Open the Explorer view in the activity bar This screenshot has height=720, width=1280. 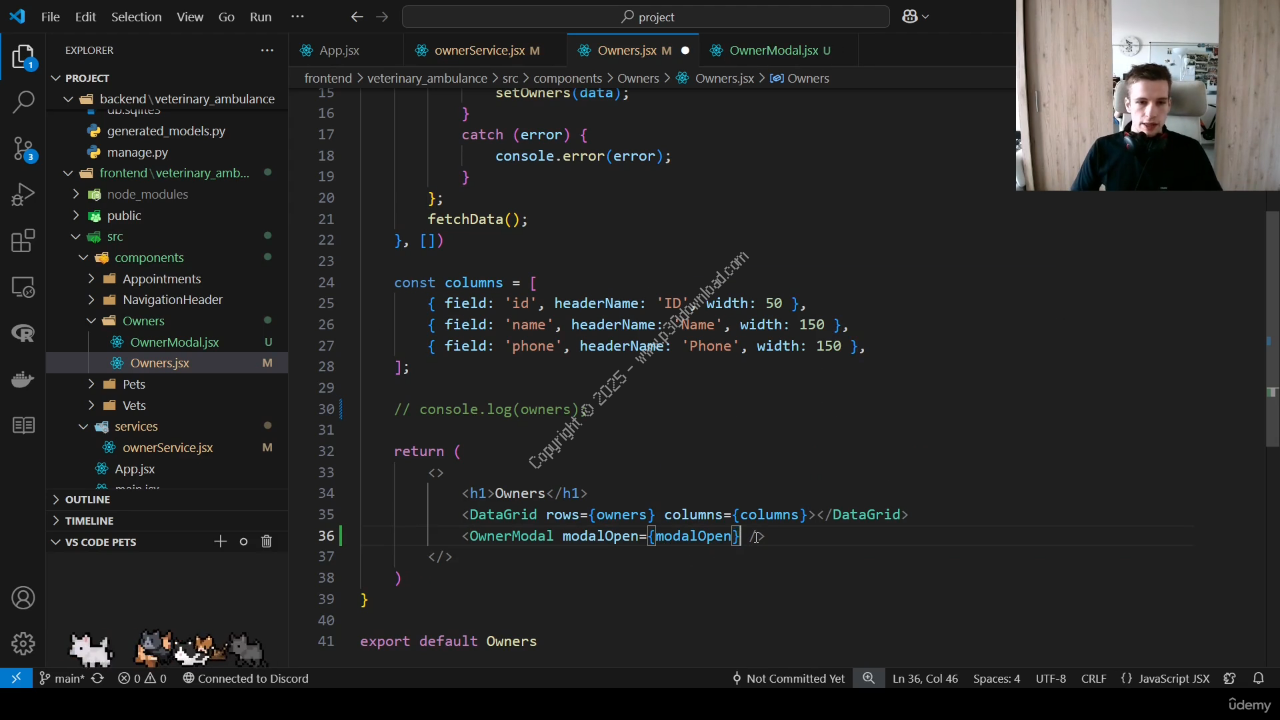[x=23, y=57]
